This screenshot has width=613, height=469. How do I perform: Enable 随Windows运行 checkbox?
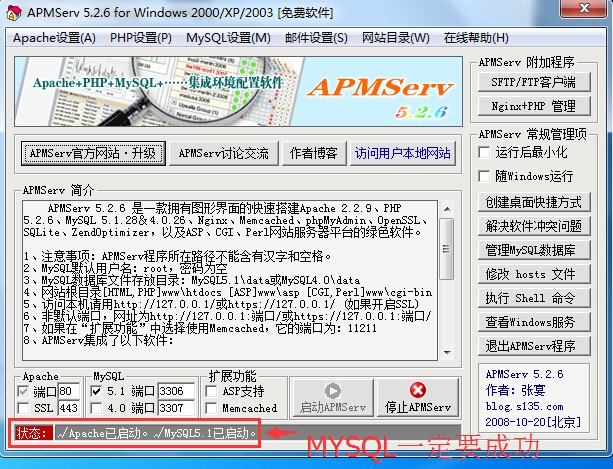pos(484,176)
